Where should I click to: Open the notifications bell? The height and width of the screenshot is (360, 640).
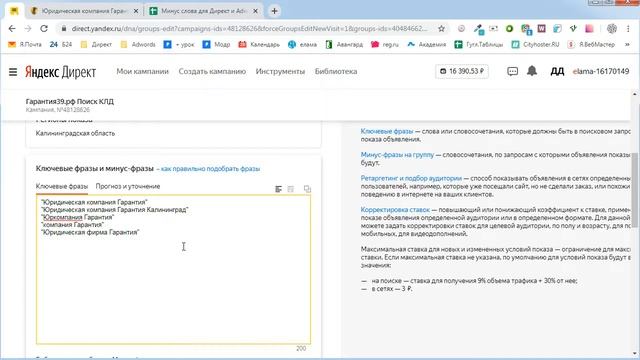532,71
